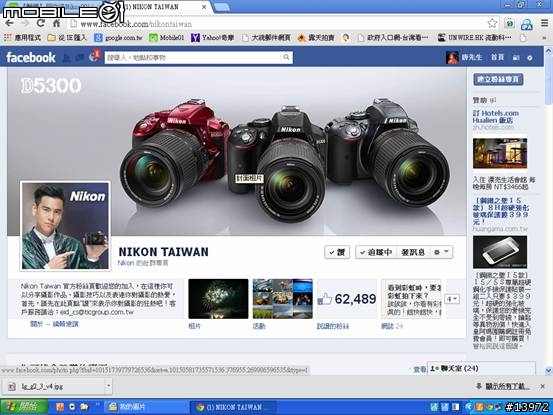
Task: Reload the page with the refresh icon
Action: [x=41, y=24]
